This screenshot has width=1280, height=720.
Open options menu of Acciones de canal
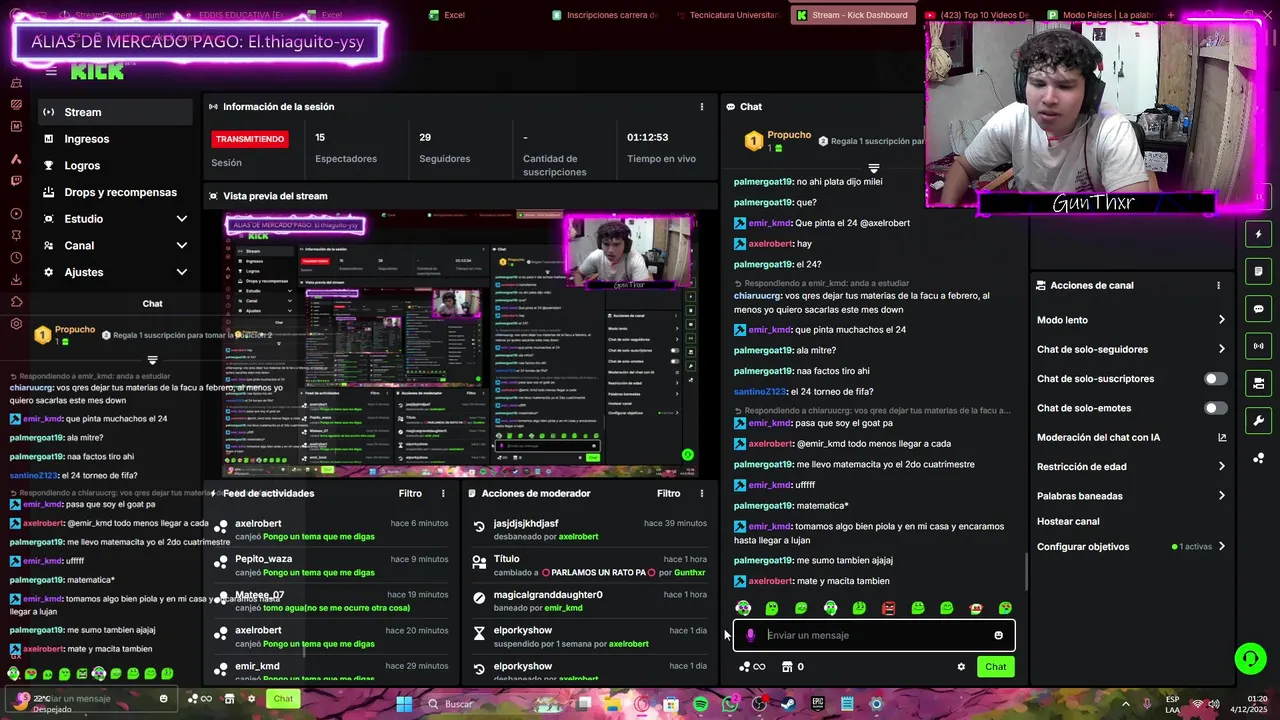tap(1218, 285)
